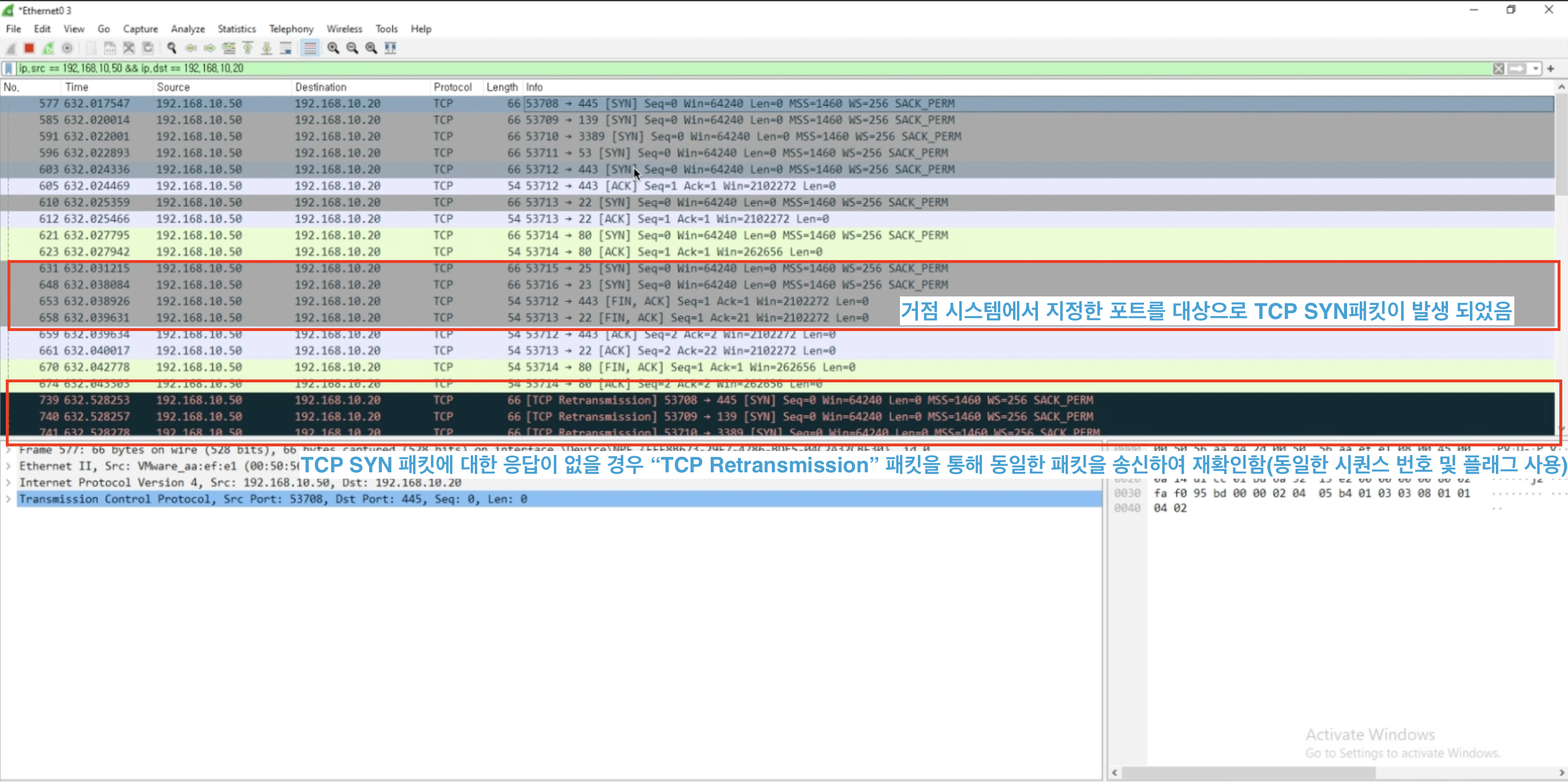Open the Statistics menu

[236, 29]
